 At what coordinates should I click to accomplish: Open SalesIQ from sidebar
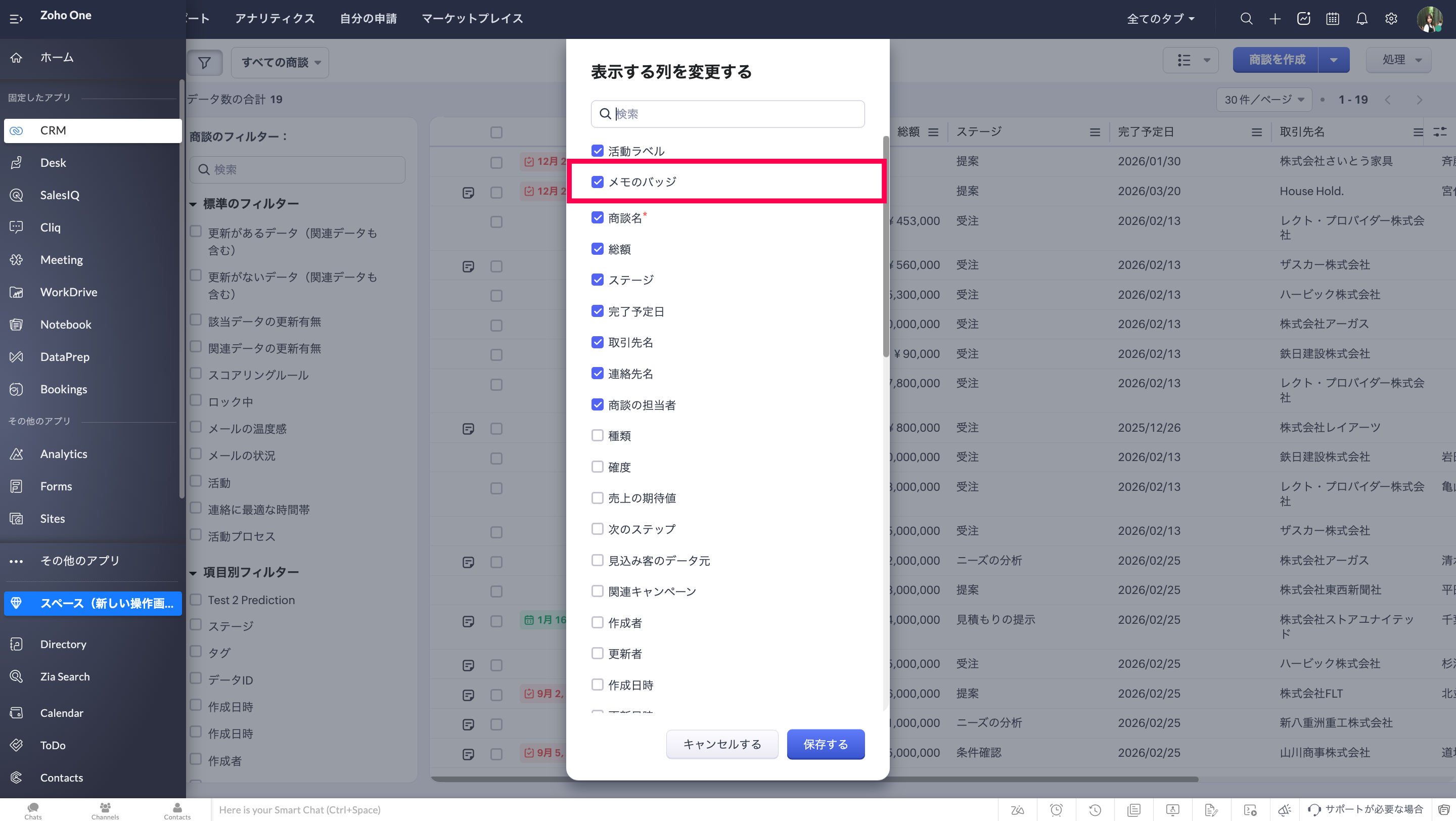[x=59, y=195]
